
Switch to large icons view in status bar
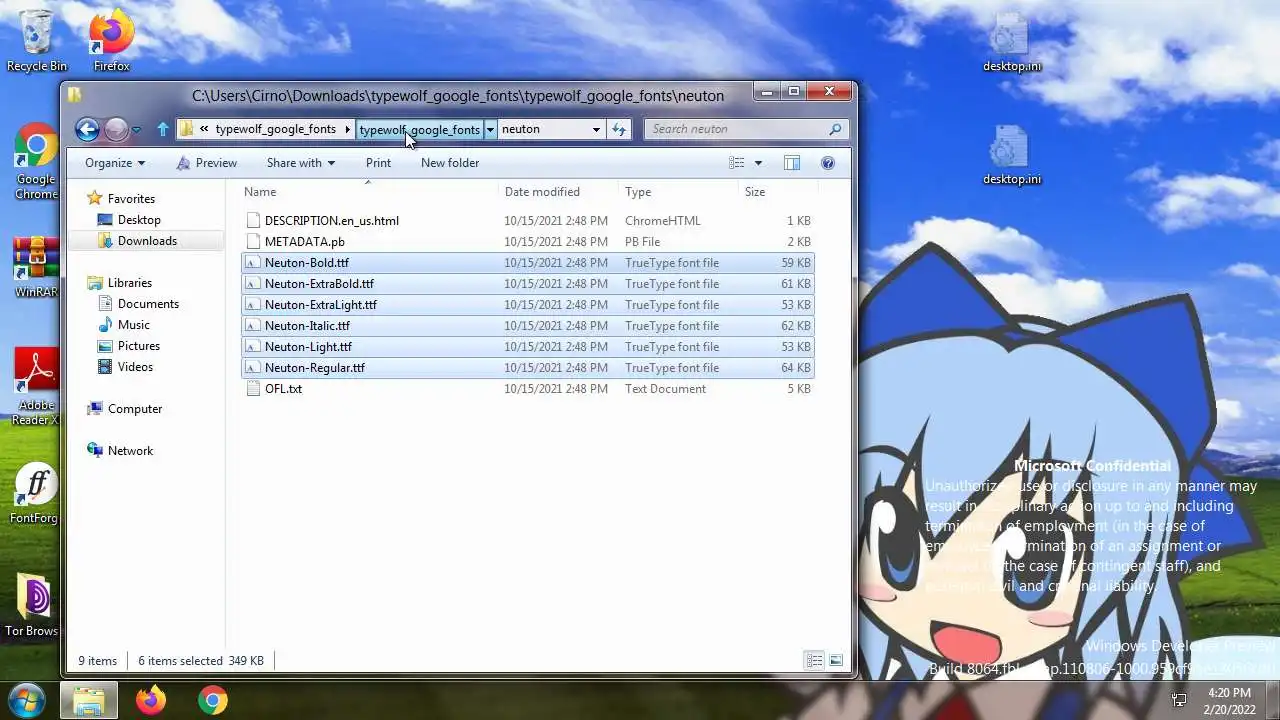pos(836,660)
